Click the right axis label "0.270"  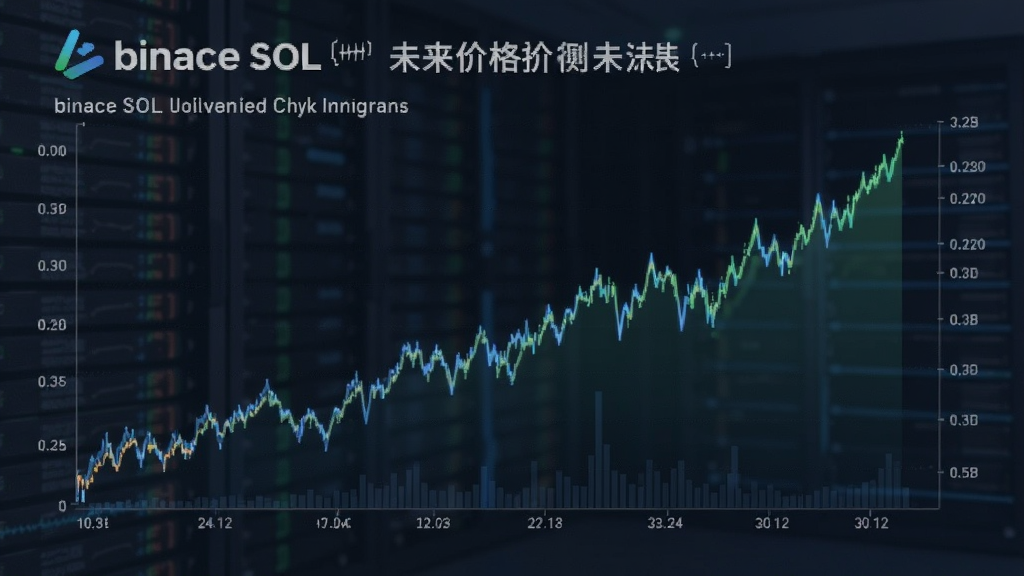[x=967, y=199]
